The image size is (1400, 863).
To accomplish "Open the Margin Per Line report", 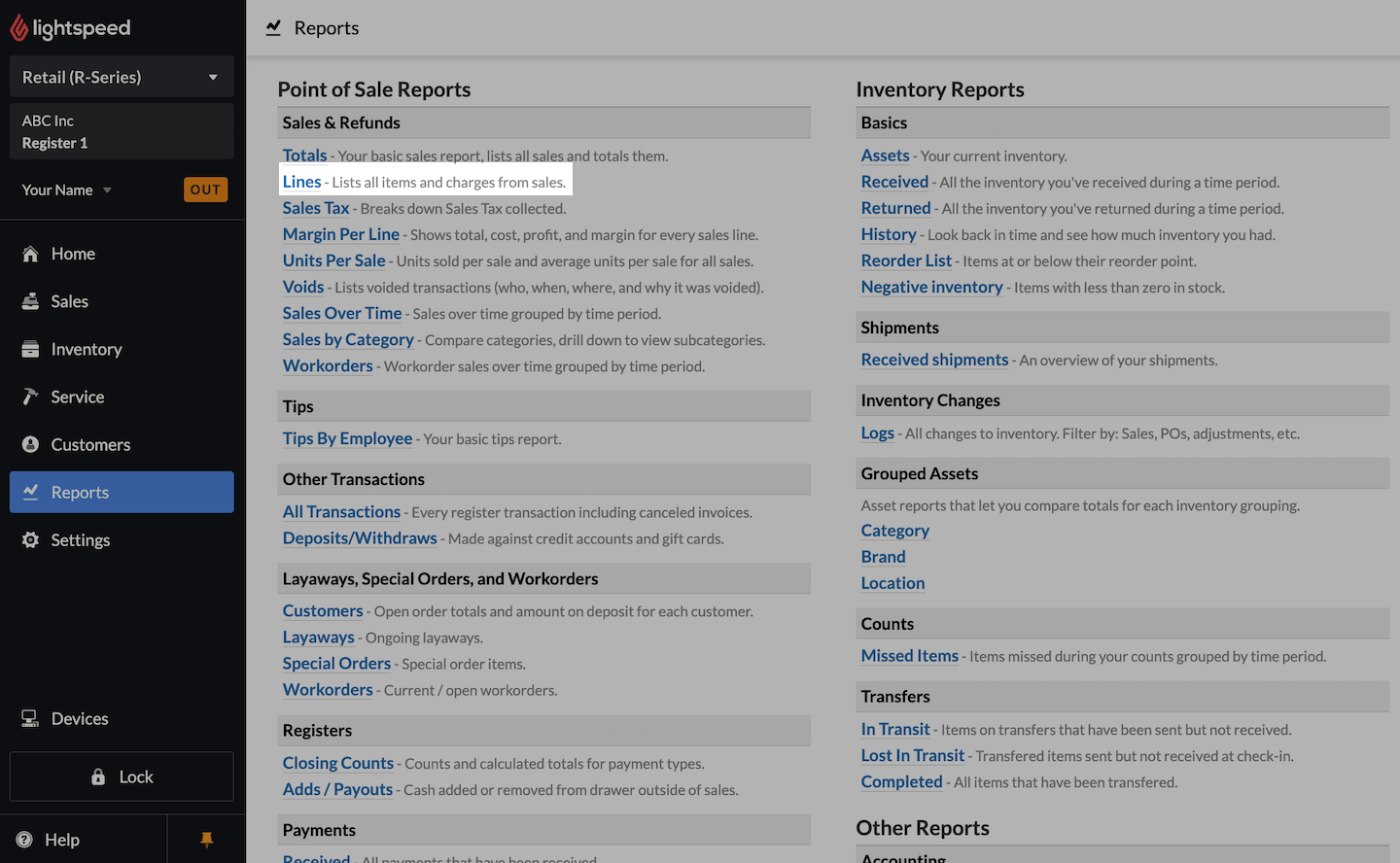I will 340,234.
